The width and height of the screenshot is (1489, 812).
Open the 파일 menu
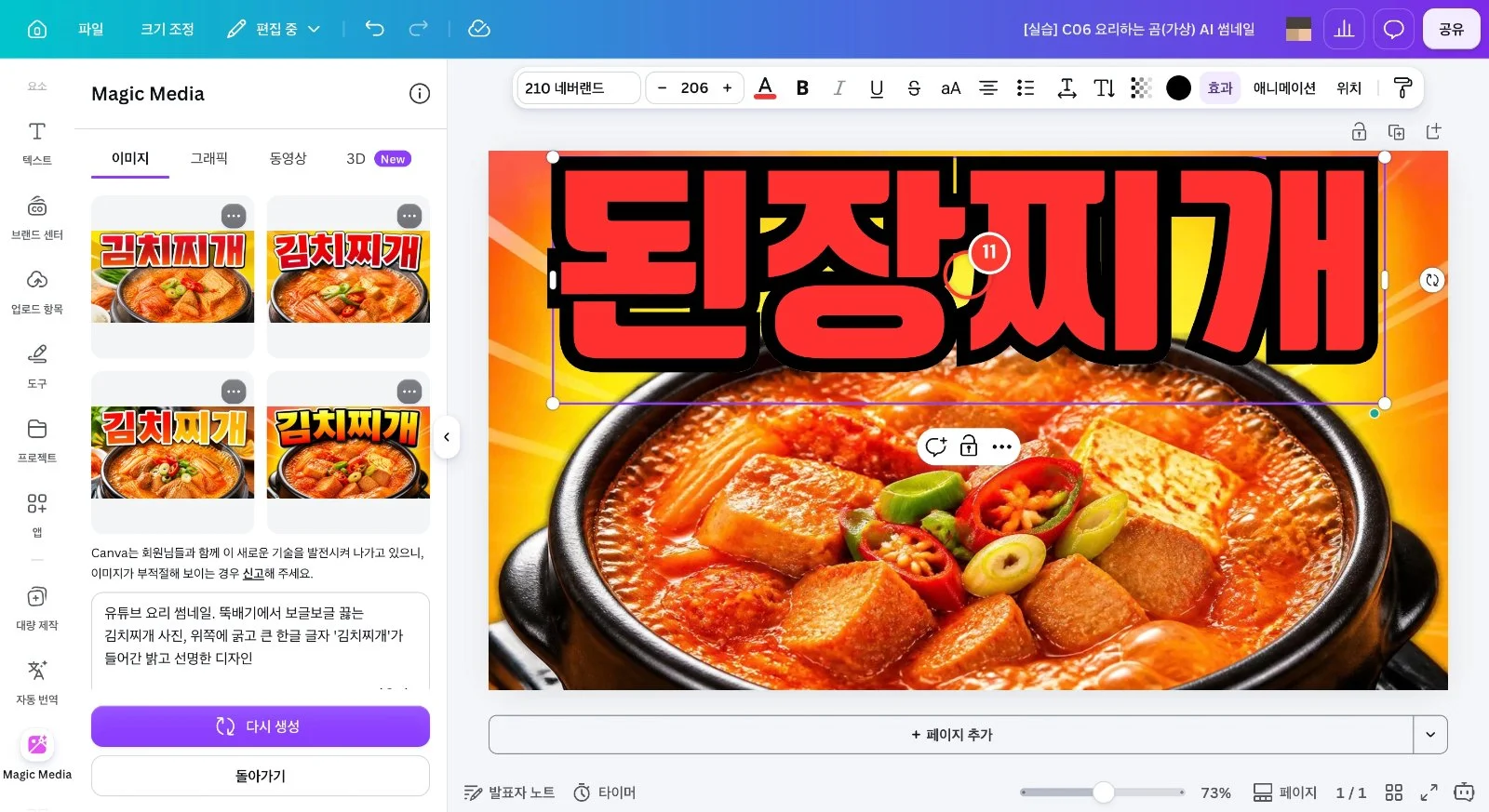tap(91, 29)
